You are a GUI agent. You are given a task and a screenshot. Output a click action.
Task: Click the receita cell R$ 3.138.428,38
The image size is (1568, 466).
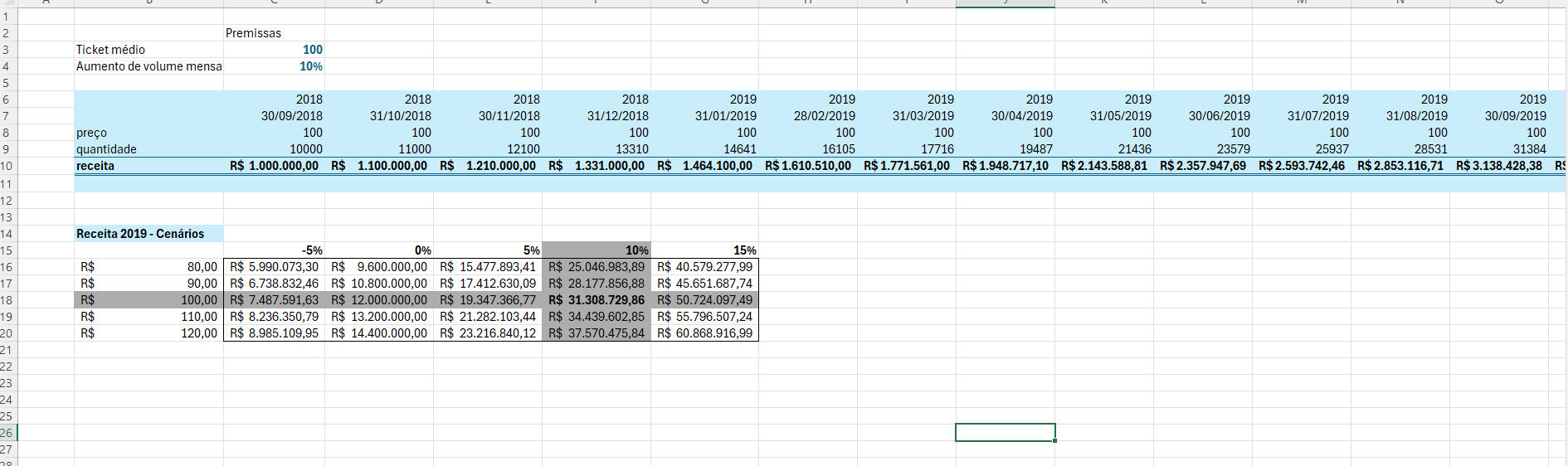1499,166
